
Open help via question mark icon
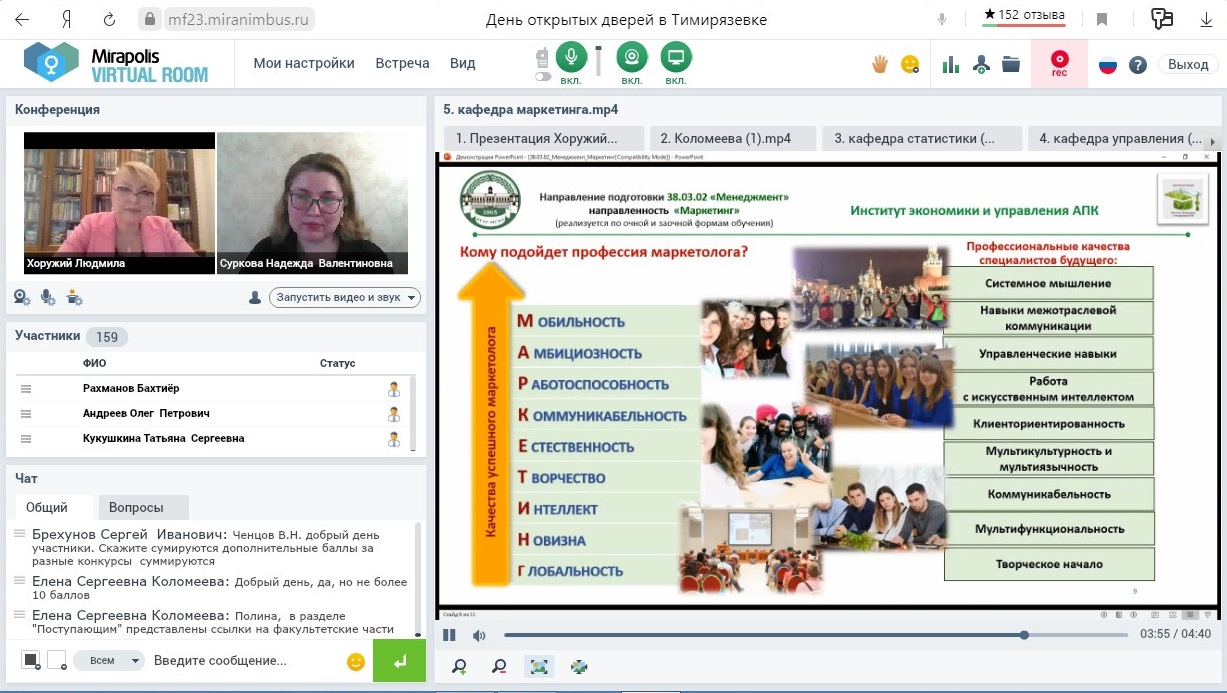pyautogui.click(x=1137, y=64)
